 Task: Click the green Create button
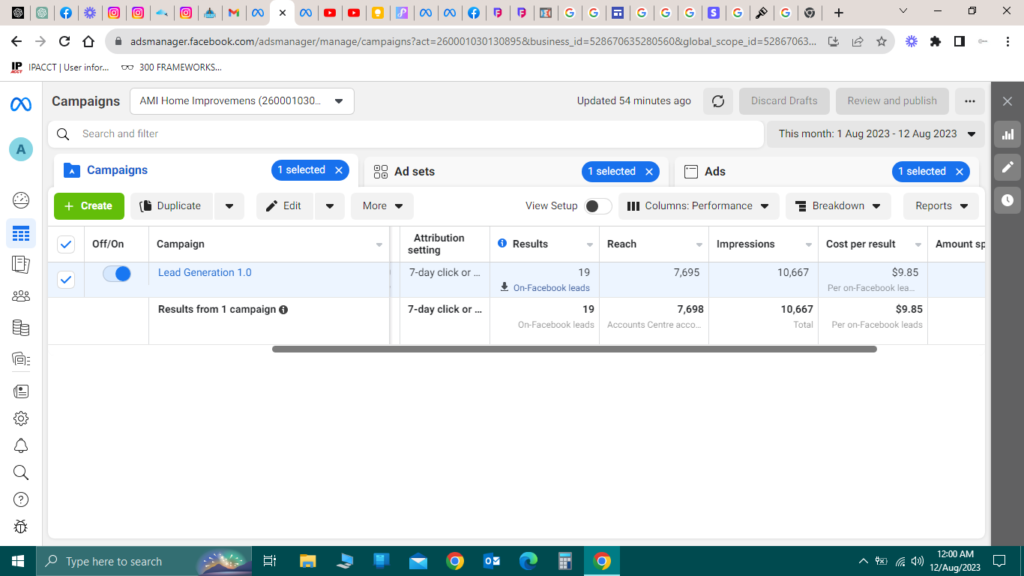click(x=89, y=206)
